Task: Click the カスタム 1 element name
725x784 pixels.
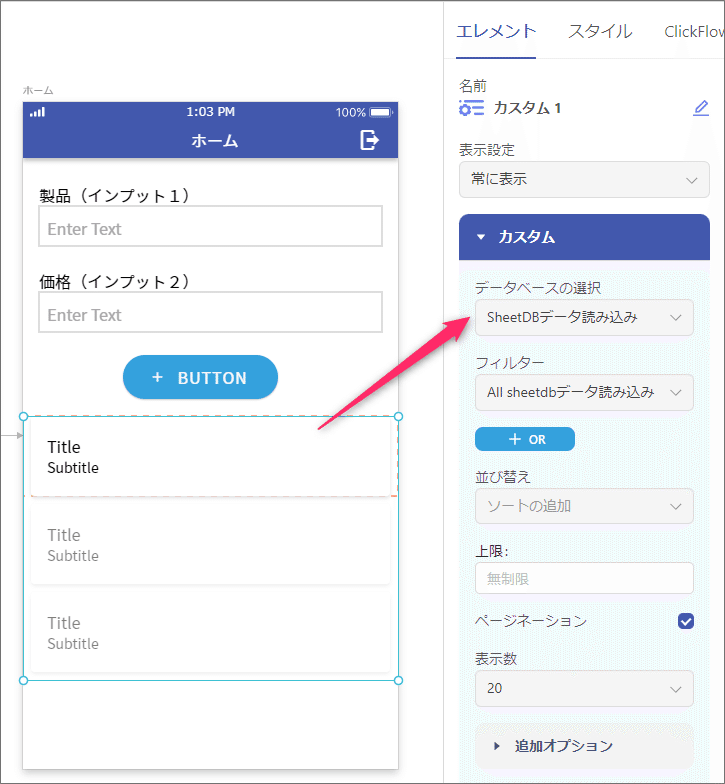Action: [x=527, y=108]
